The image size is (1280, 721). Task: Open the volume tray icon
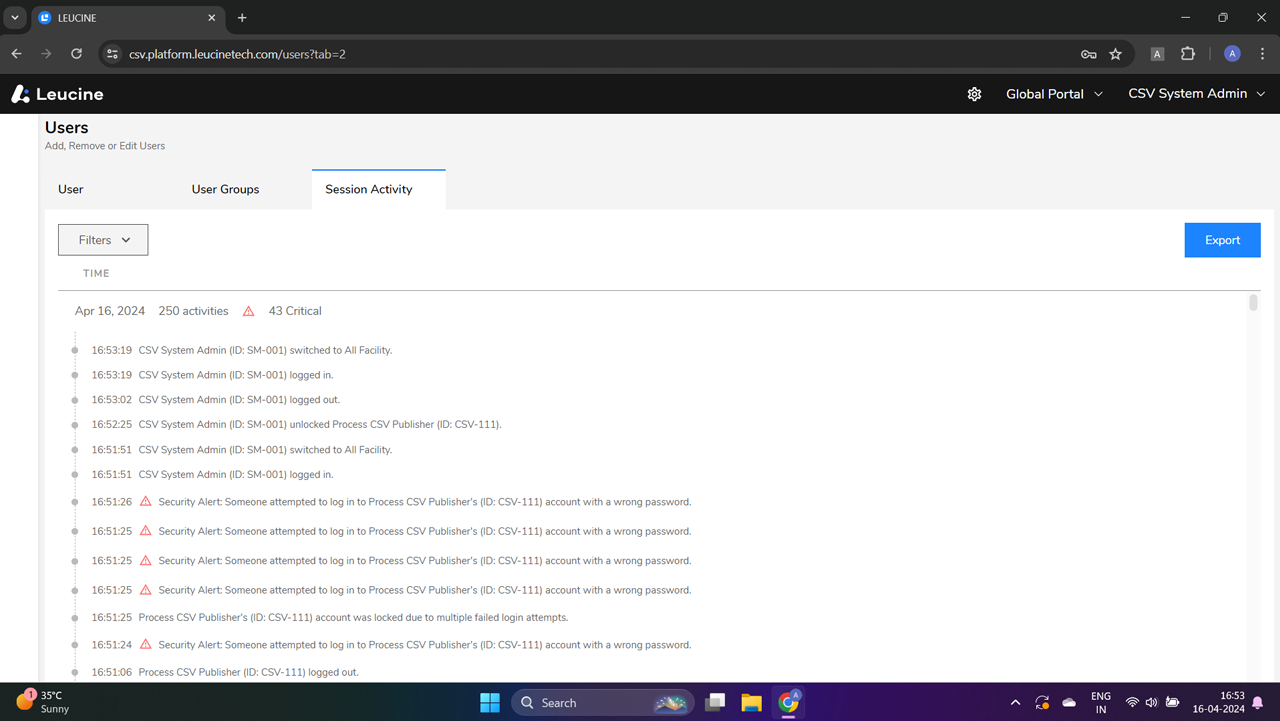[1151, 702]
